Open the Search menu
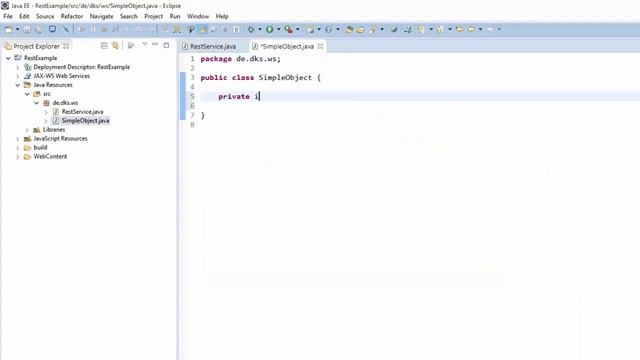 pyautogui.click(x=129, y=16)
